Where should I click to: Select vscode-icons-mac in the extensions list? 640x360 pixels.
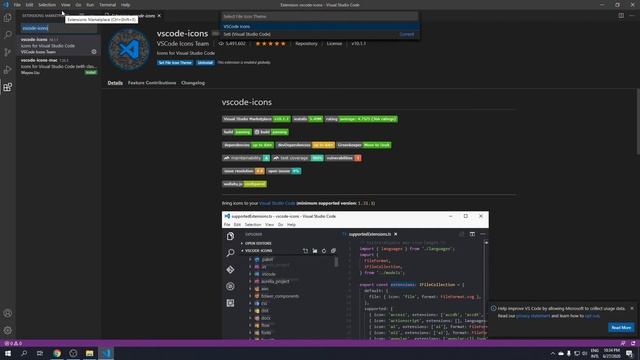[x=59, y=66]
